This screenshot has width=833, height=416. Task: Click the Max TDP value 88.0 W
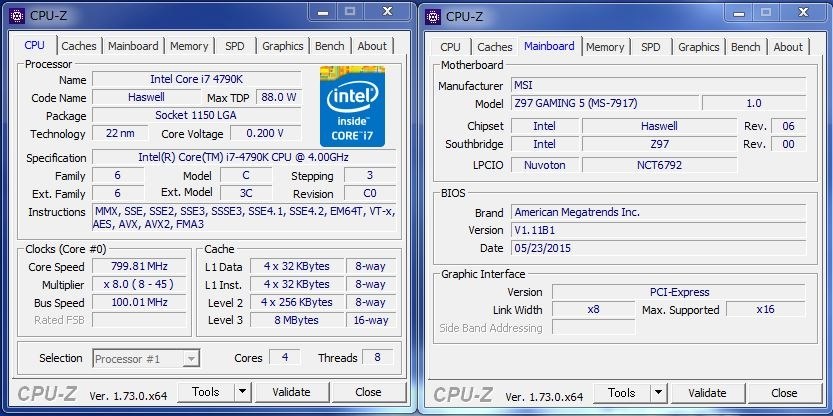pyautogui.click(x=279, y=97)
